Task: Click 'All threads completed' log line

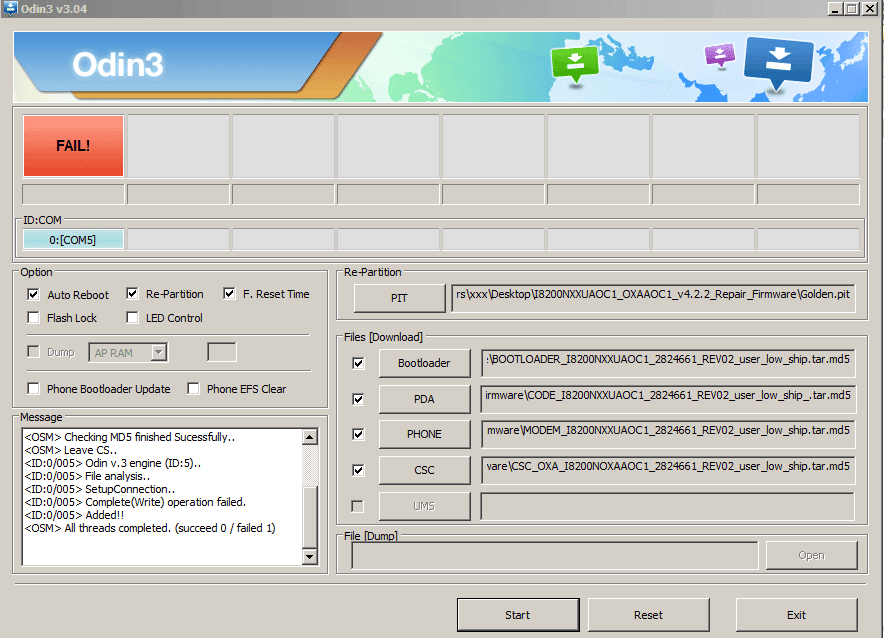Action: [x=150, y=528]
